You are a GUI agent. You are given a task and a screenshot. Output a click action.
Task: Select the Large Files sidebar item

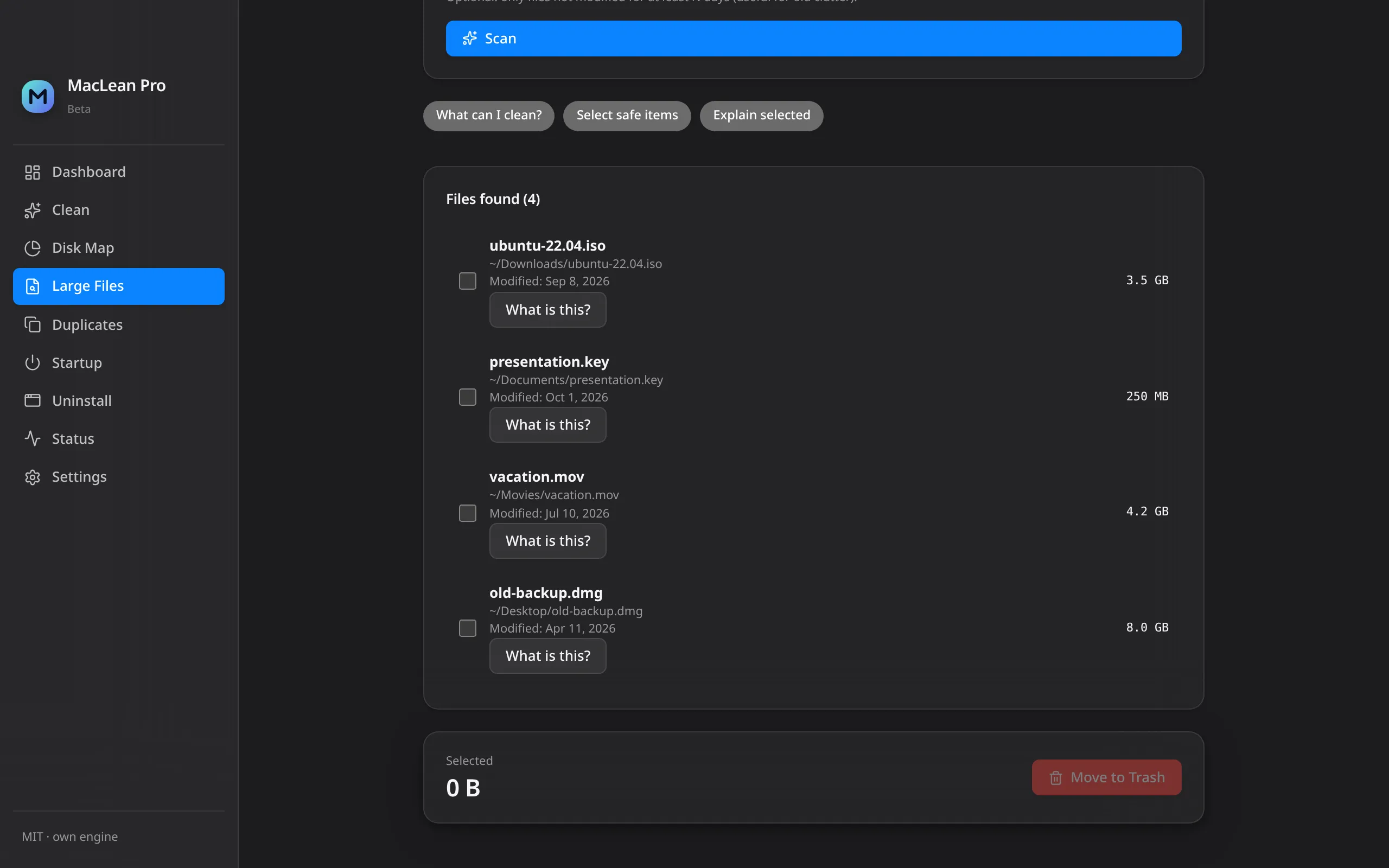pos(119,286)
